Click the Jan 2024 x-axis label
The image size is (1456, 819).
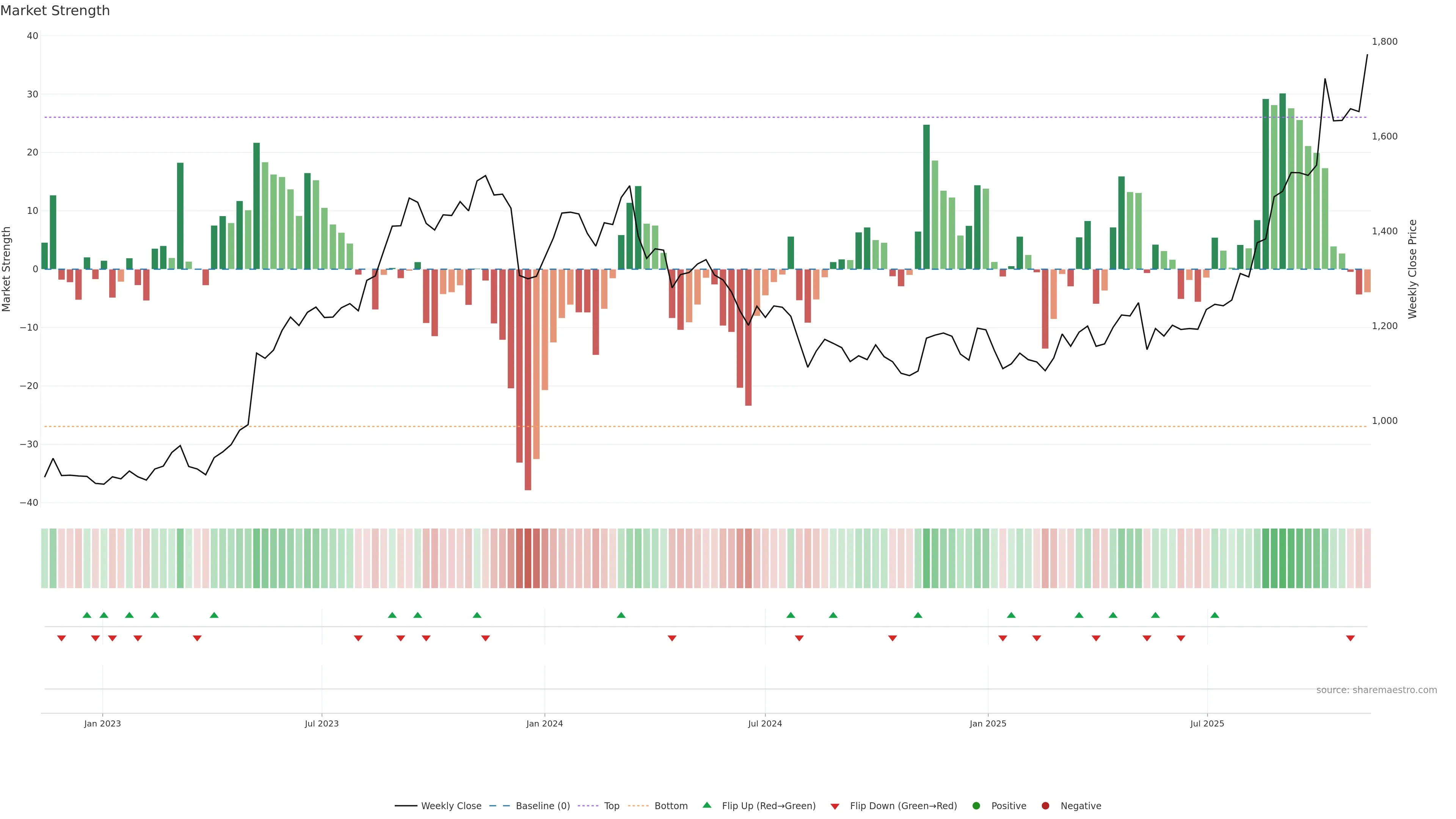click(544, 723)
